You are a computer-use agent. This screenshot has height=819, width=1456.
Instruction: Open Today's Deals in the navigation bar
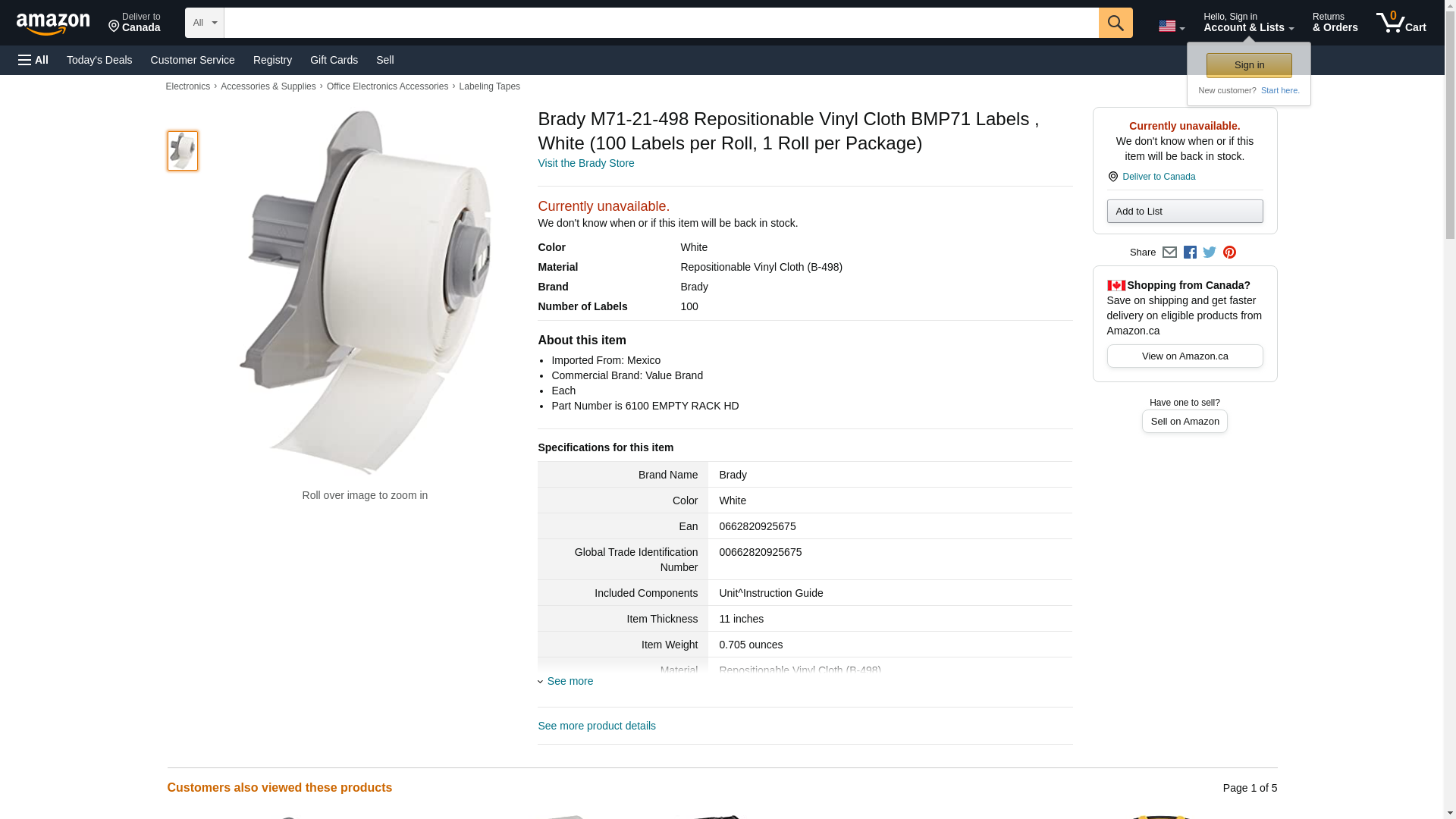99,60
